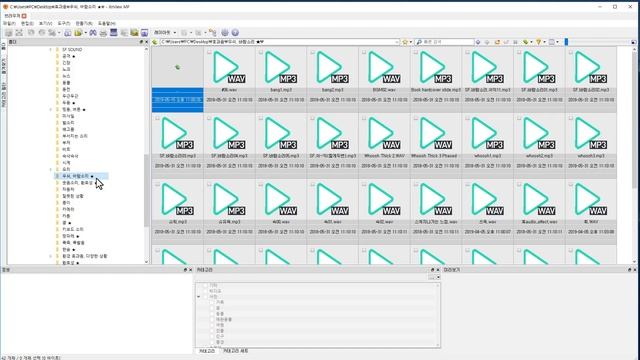This screenshot has width=640, height=360.
Task: Open the tag icon dropdown arrow
Action: pos(531,42)
